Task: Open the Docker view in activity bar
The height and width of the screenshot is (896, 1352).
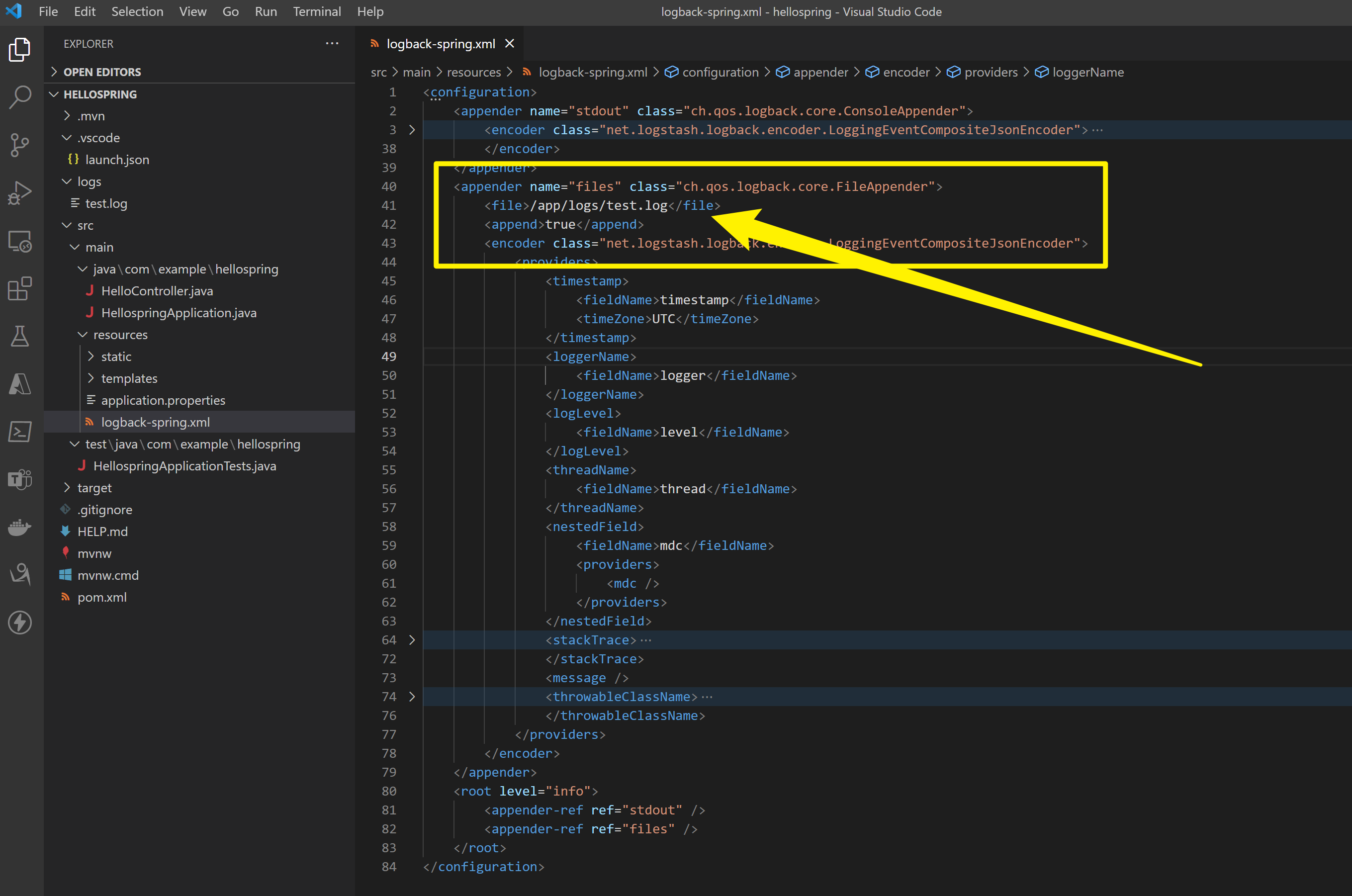Action: pyautogui.click(x=20, y=527)
